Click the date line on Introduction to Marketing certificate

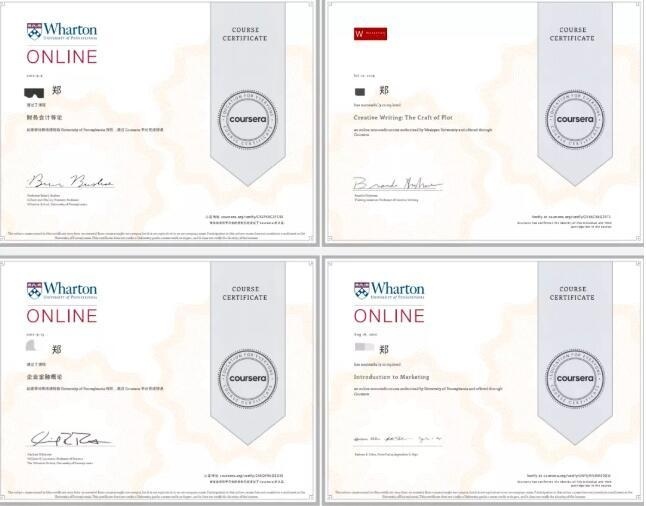[365, 335]
